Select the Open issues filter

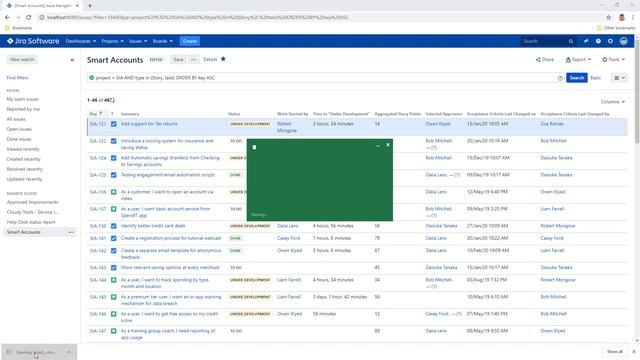[19, 129]
